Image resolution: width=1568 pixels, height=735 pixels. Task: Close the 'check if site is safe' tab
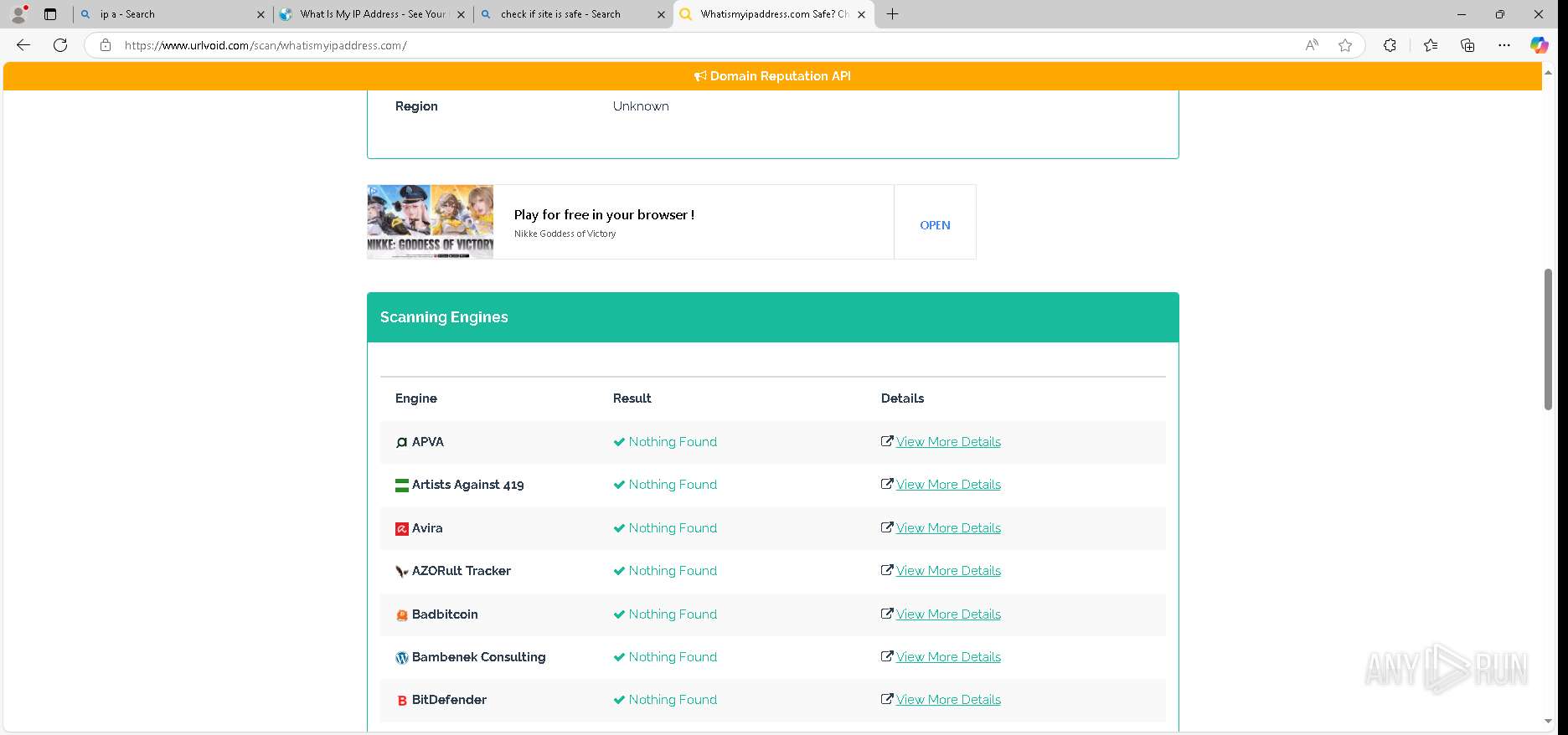661,14
